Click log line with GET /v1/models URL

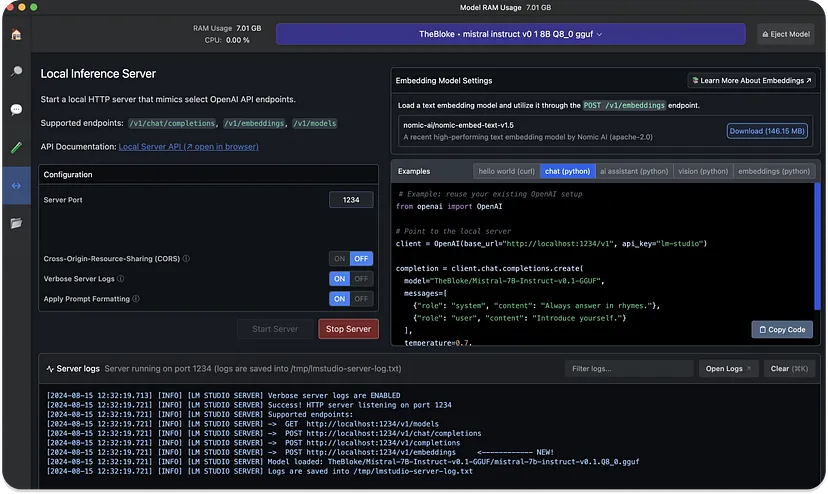(243, 424)
